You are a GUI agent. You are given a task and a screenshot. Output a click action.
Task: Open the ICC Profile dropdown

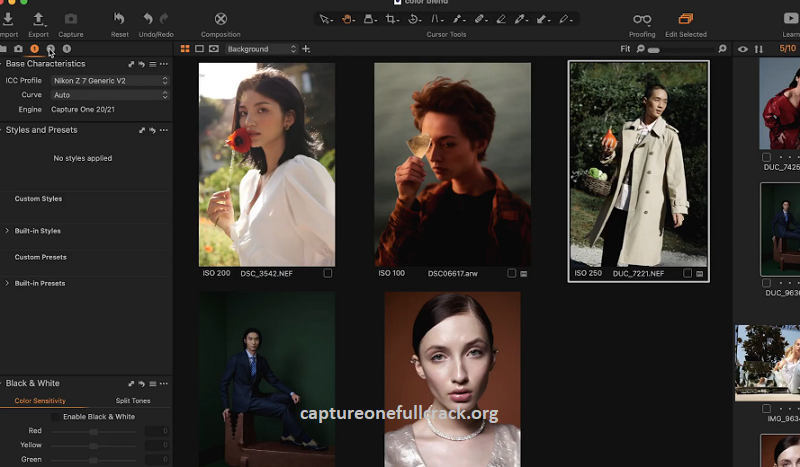coord(110,81)
